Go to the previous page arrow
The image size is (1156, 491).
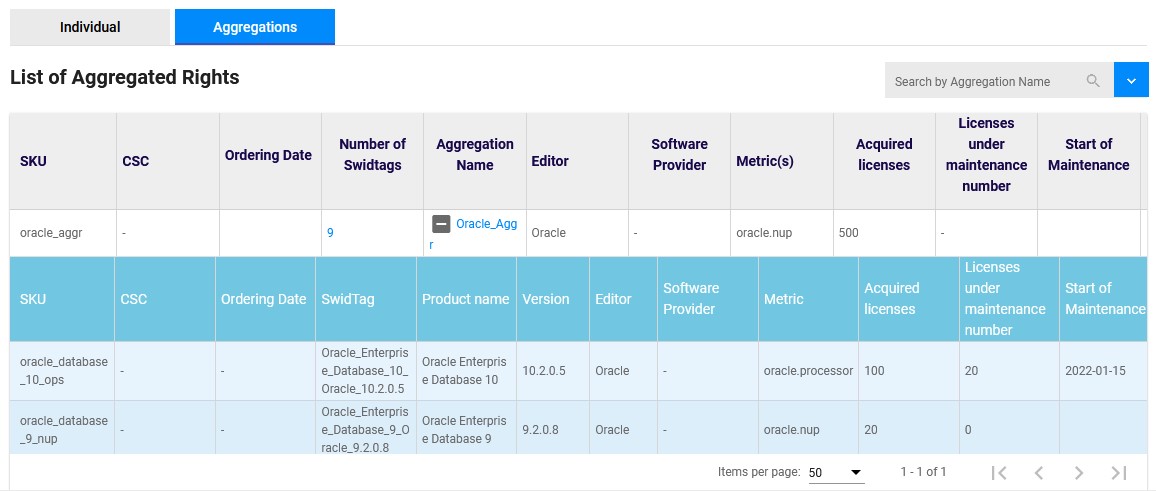tap(1039, 472)
